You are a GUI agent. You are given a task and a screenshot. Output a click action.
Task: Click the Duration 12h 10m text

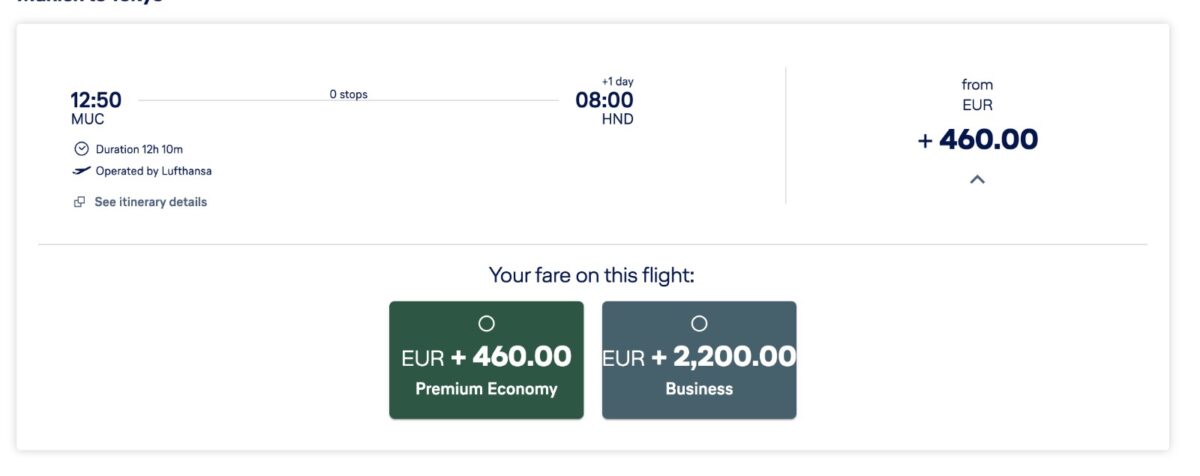139,149
